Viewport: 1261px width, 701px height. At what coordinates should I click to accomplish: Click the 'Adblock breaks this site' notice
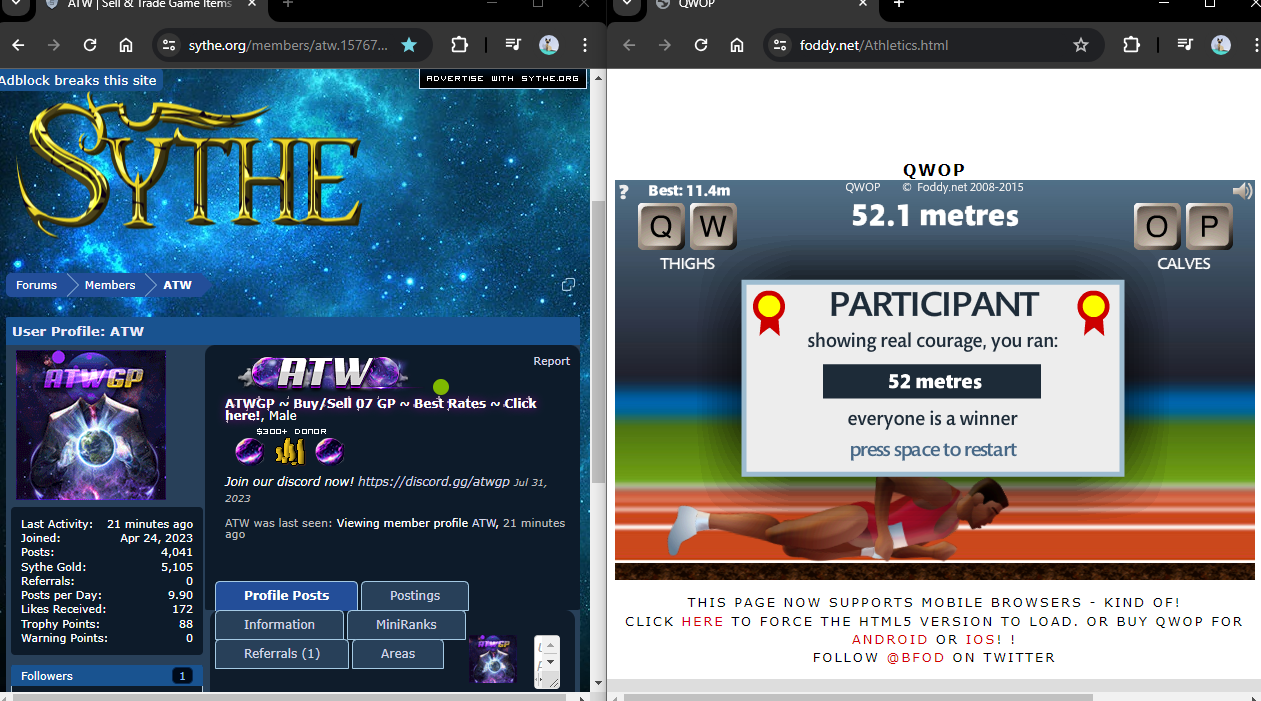(x=78, y=80)
